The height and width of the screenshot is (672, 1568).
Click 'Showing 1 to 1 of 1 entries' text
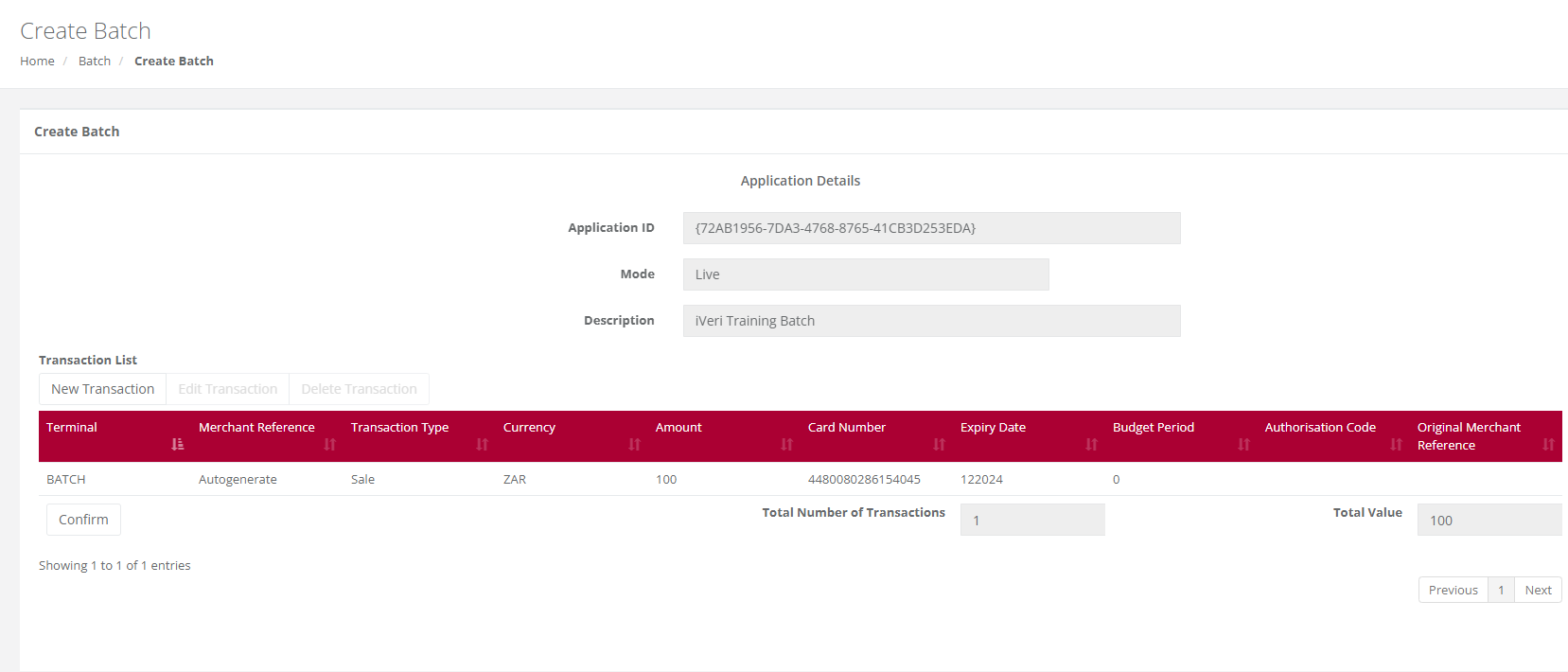click(x=115, y=565)
